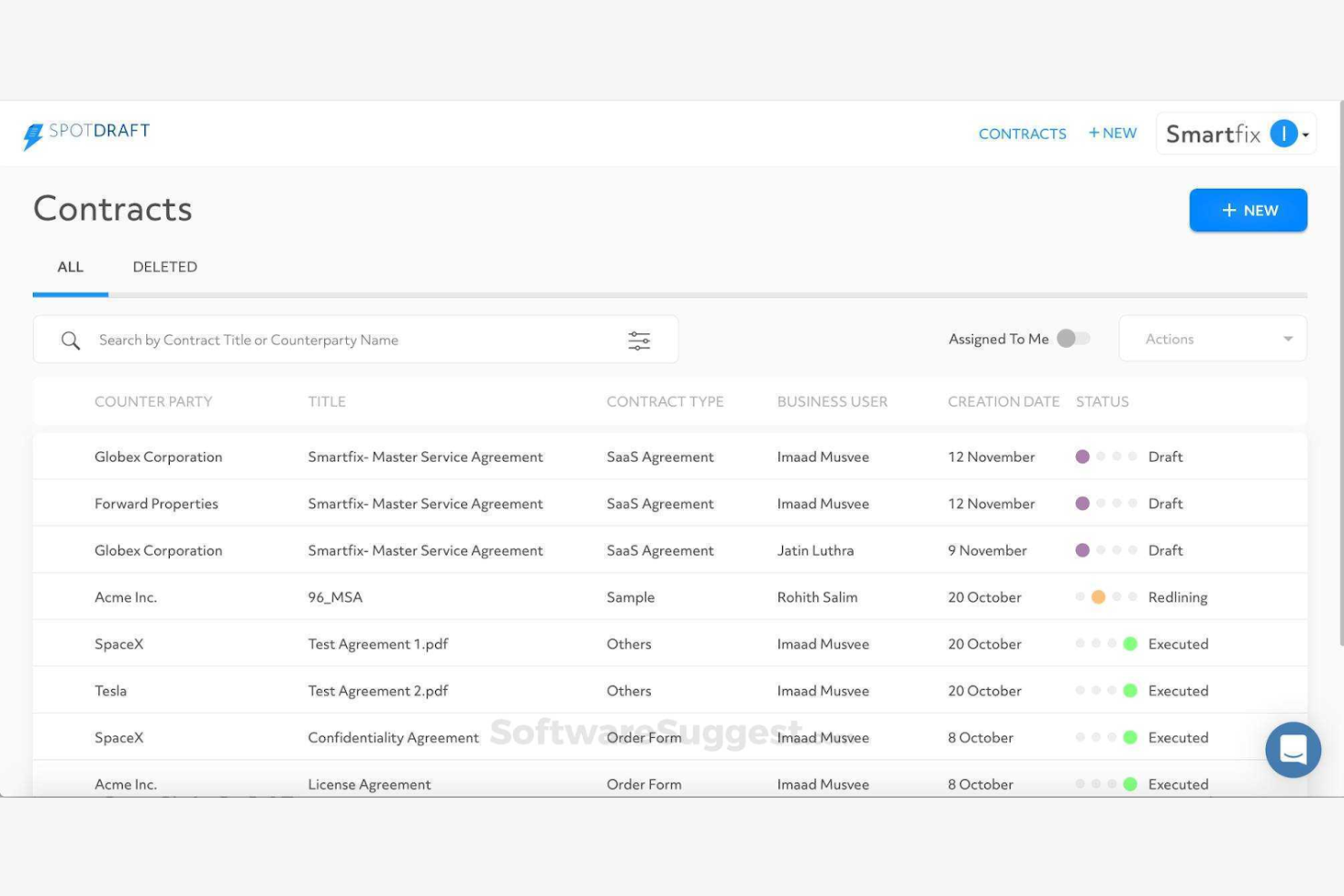Viewport: 1344px width, 896px height.
Task: Switch to the ALL tab
Action: 70,267
